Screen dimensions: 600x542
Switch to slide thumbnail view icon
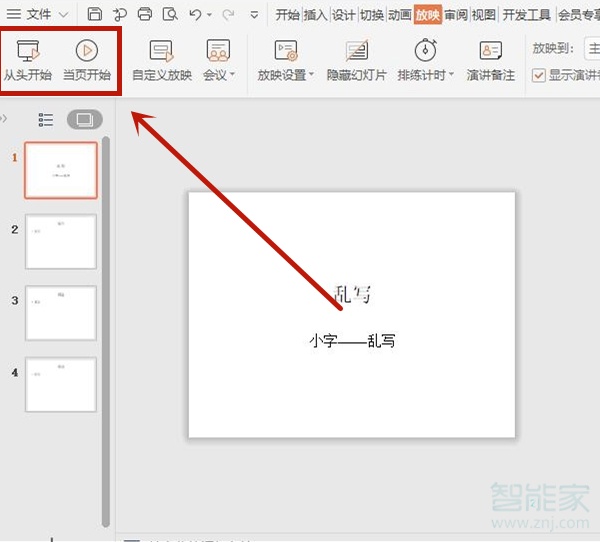tap(84, 120)
